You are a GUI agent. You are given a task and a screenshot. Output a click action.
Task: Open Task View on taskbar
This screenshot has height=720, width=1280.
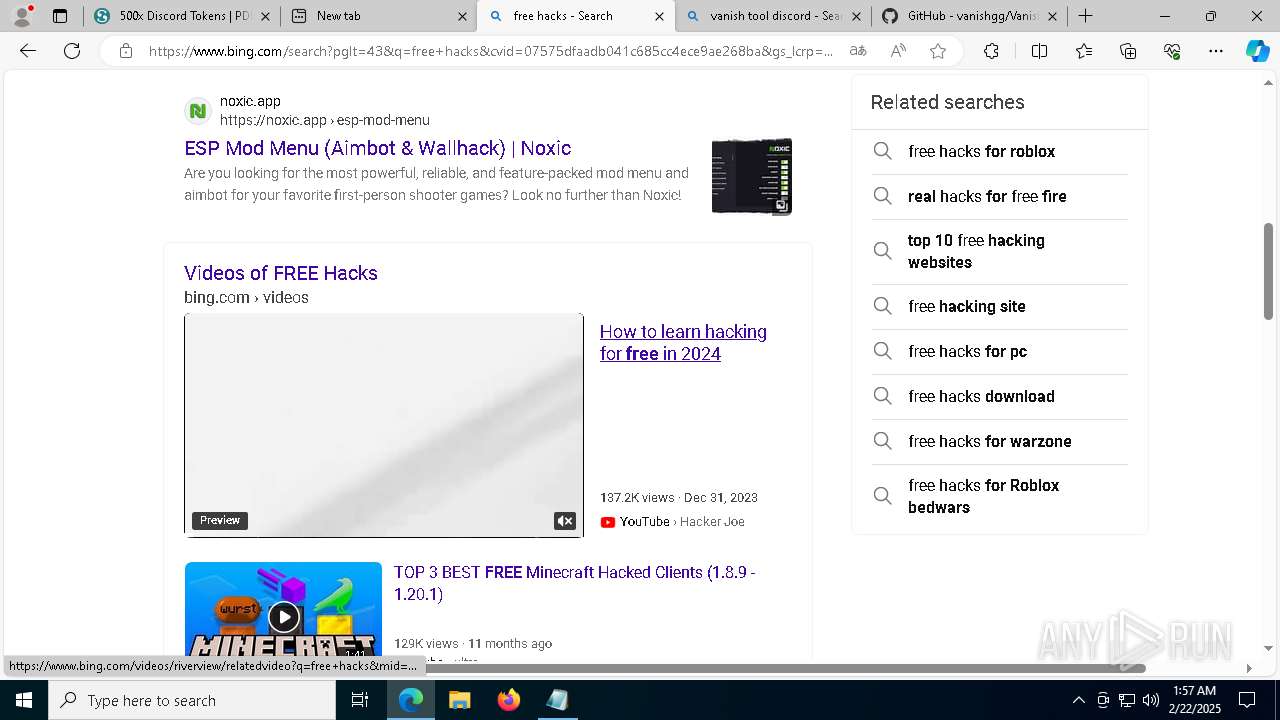(361, 700)
